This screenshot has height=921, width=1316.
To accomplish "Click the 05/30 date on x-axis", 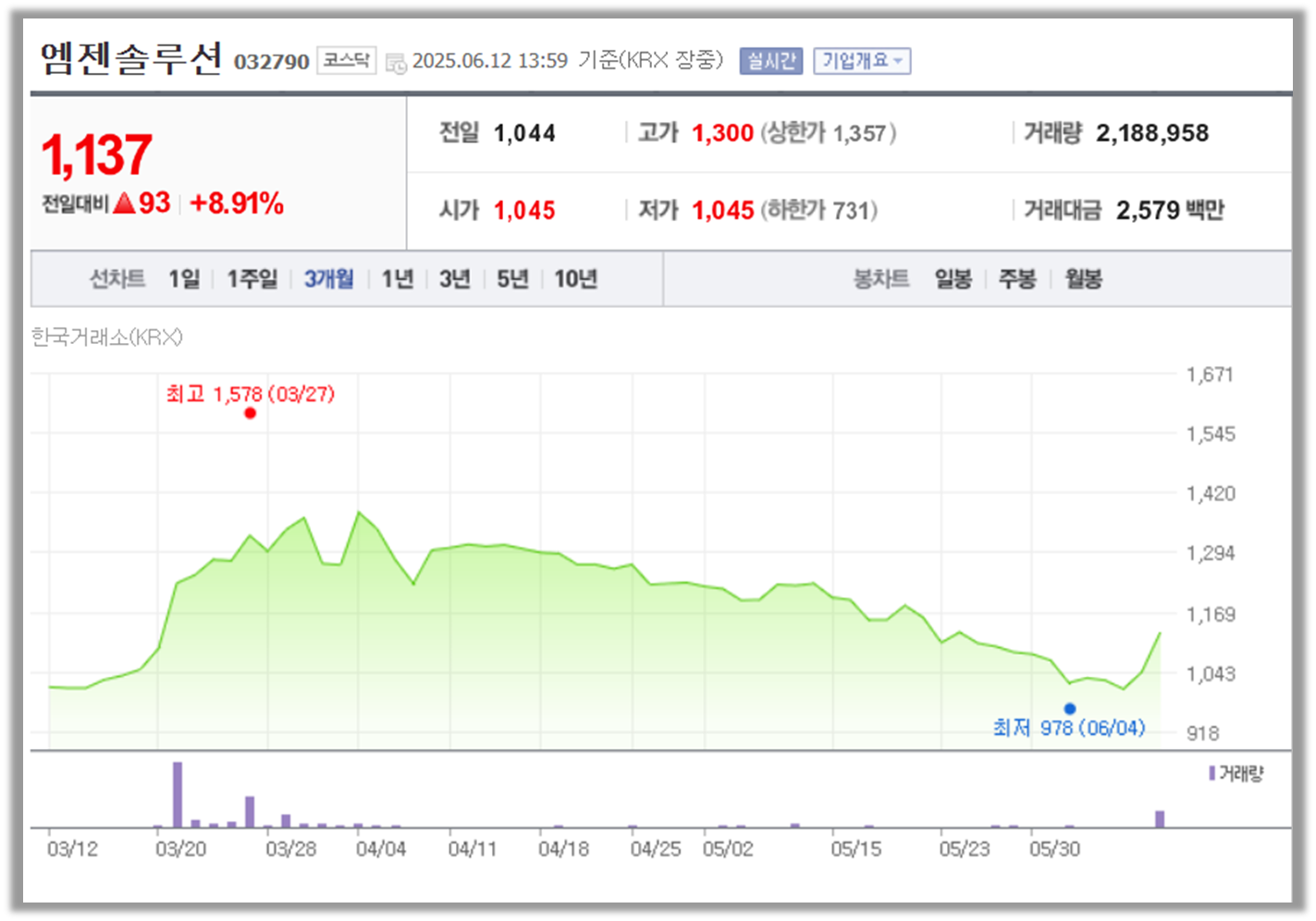I will tap(1055, 849).
